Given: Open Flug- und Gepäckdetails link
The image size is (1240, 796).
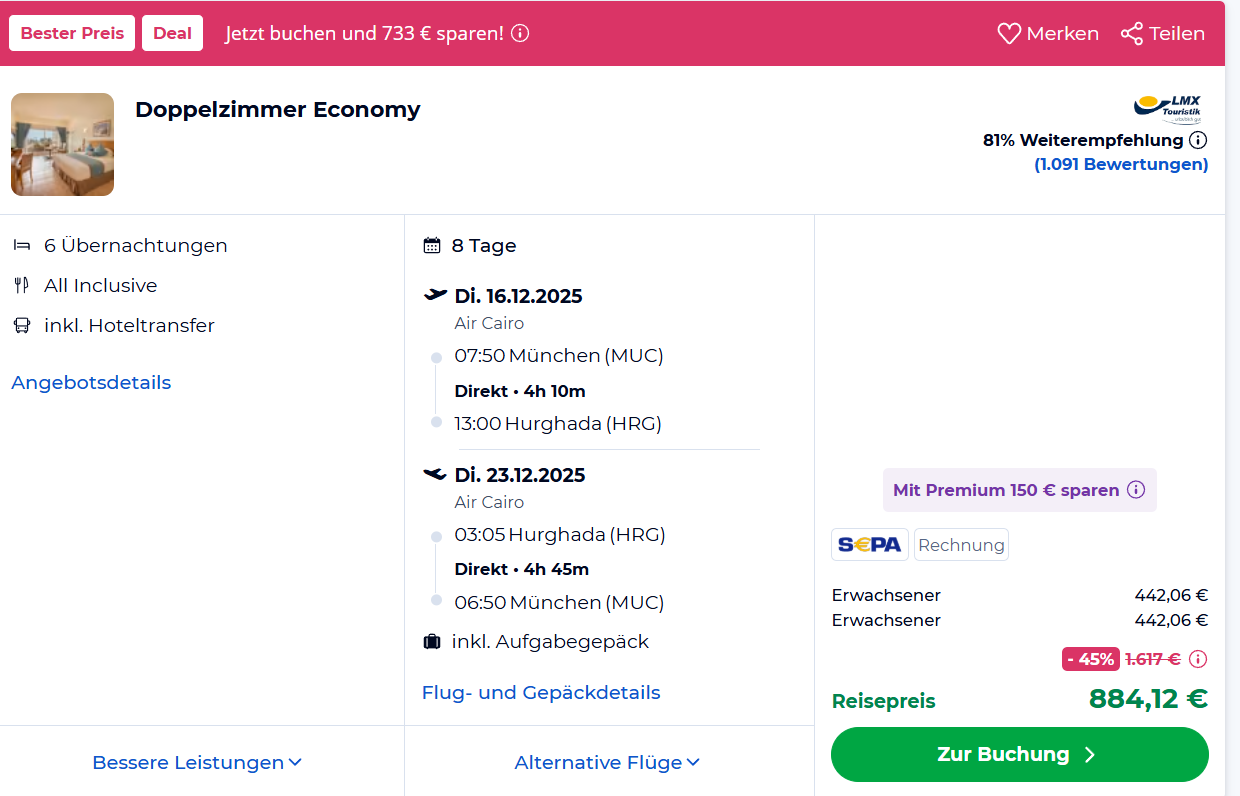Looking at the screenshot, I should [541, 692].
